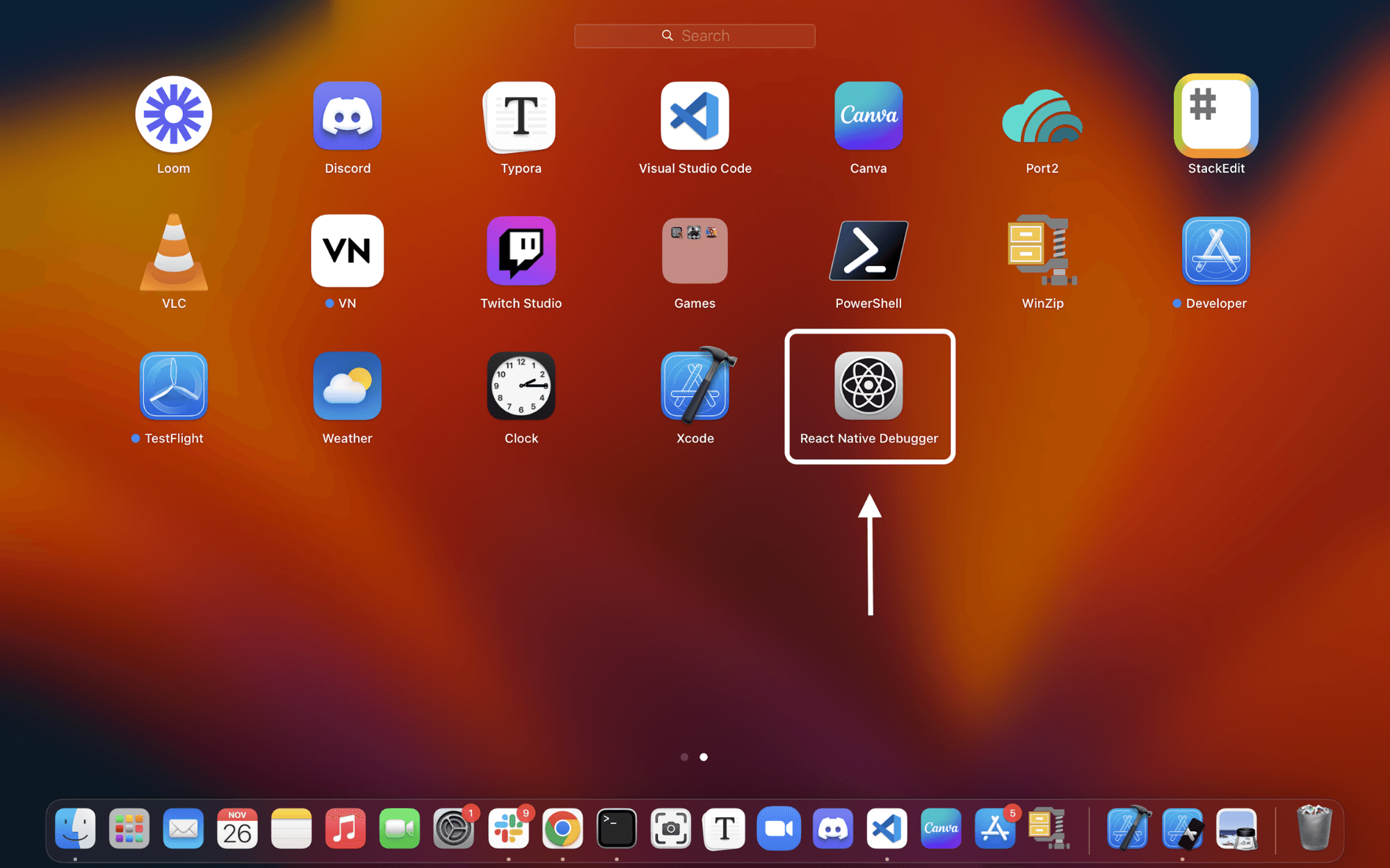
Task: Open PowerShell
Action: click(868, 251)
